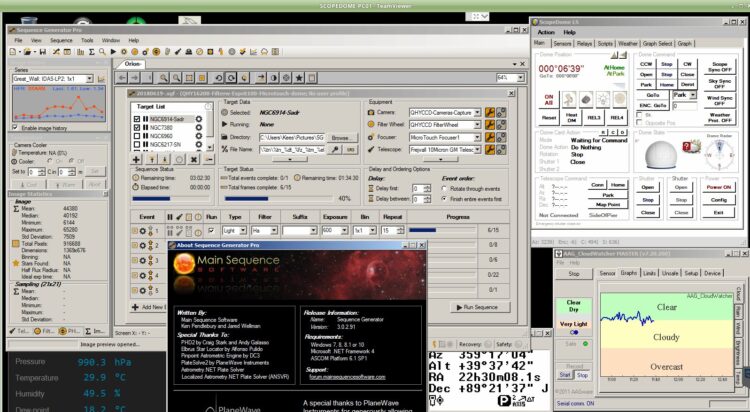Click rotate counterclockwise icon in image toolbar
The image size is (750, 412).
(218, 78)
